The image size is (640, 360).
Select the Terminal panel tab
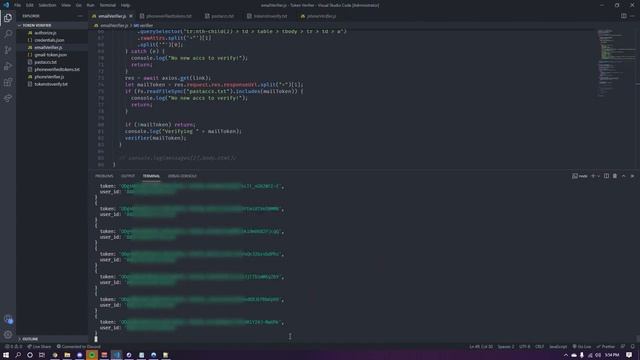point(151,176)
